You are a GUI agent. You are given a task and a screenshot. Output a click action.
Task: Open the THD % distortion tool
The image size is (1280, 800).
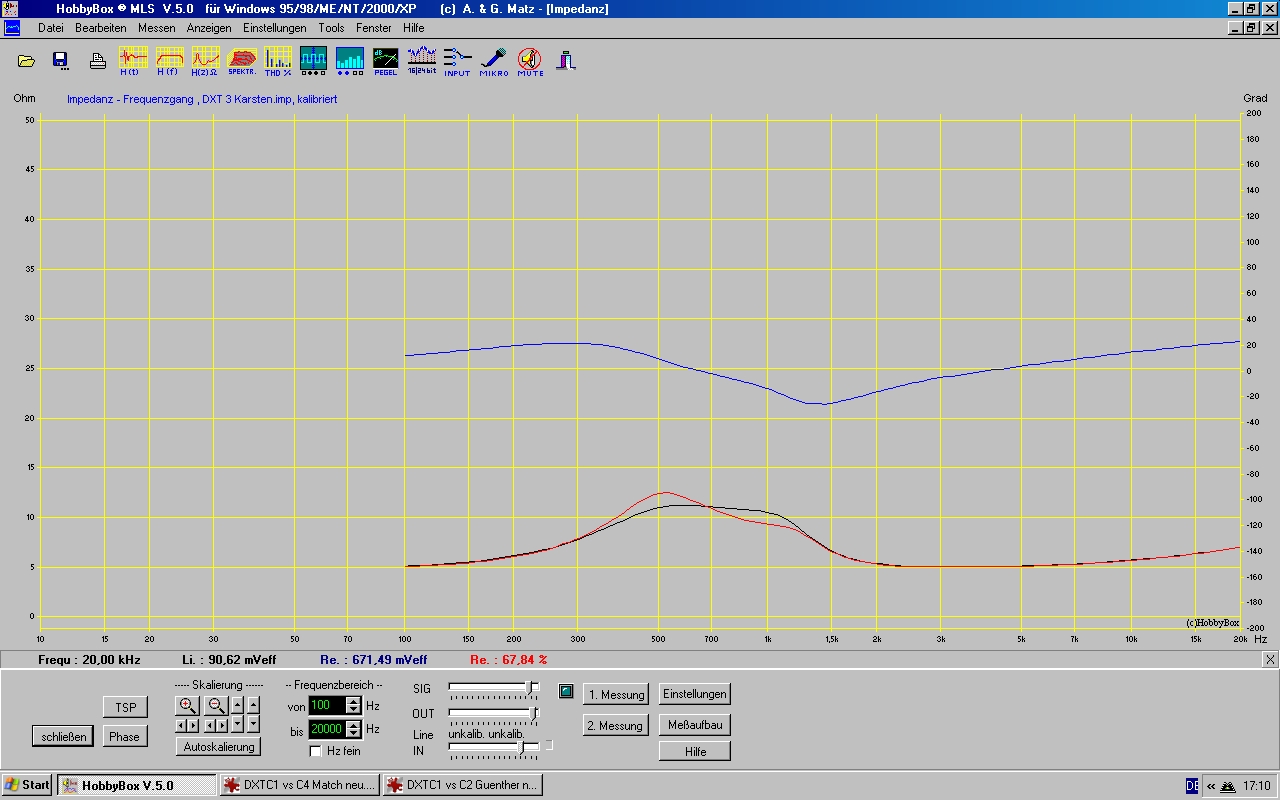pos(278,61)
